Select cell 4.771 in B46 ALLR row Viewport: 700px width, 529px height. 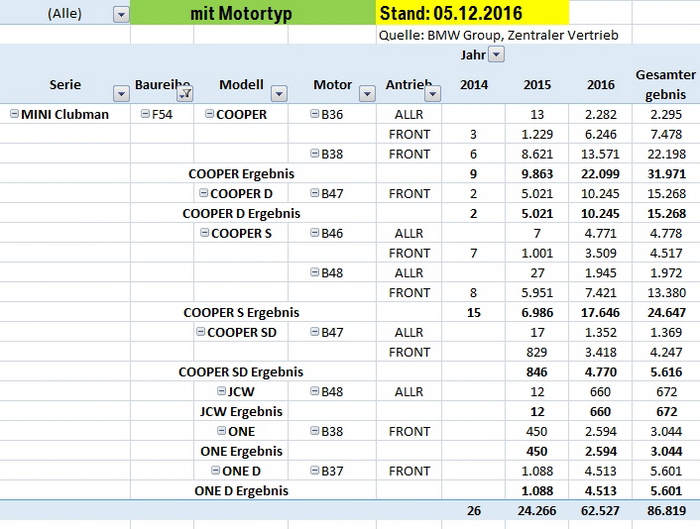coord(600,233)
